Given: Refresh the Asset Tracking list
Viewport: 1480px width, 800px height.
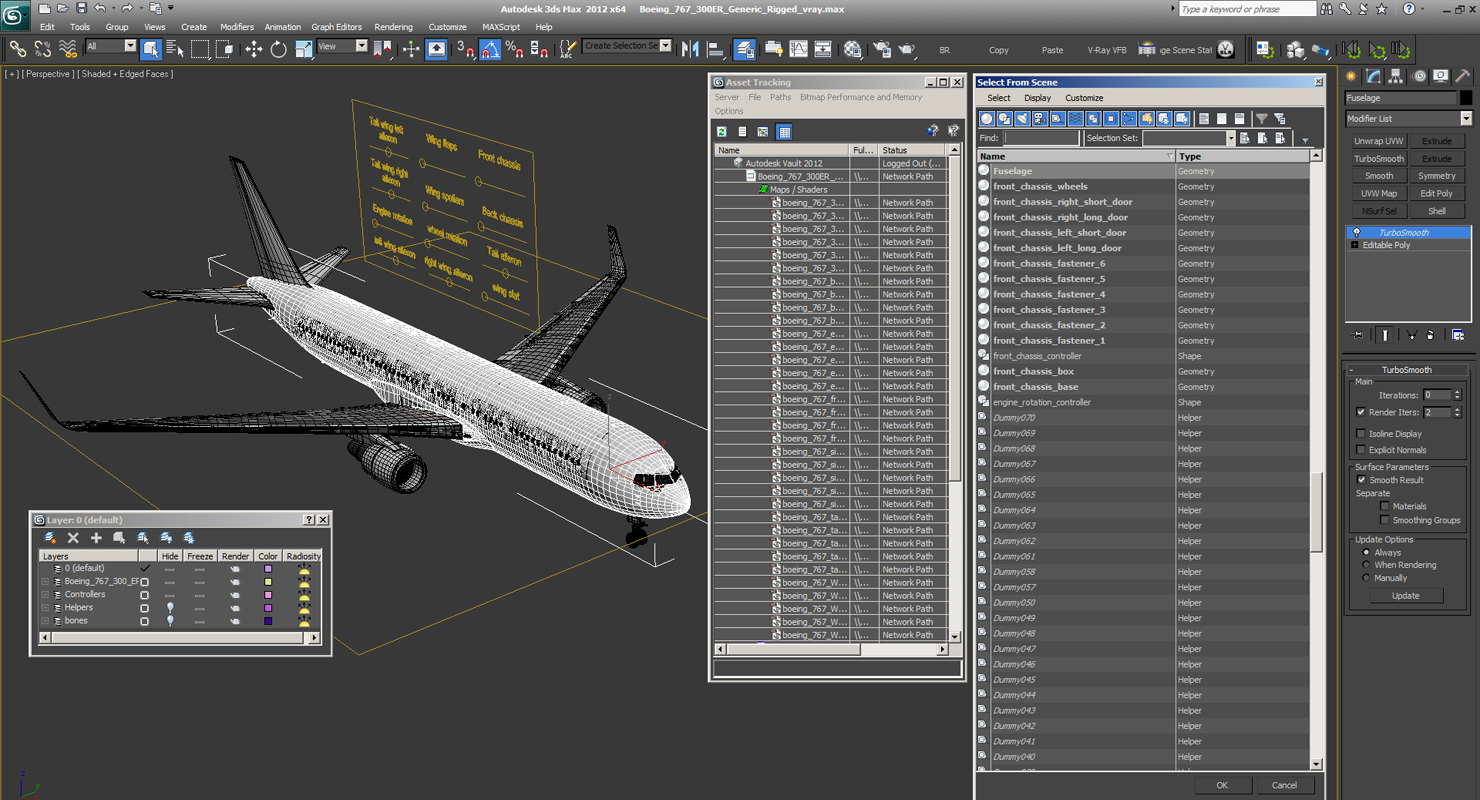Looking at the screenshot, I should [721, 131].
